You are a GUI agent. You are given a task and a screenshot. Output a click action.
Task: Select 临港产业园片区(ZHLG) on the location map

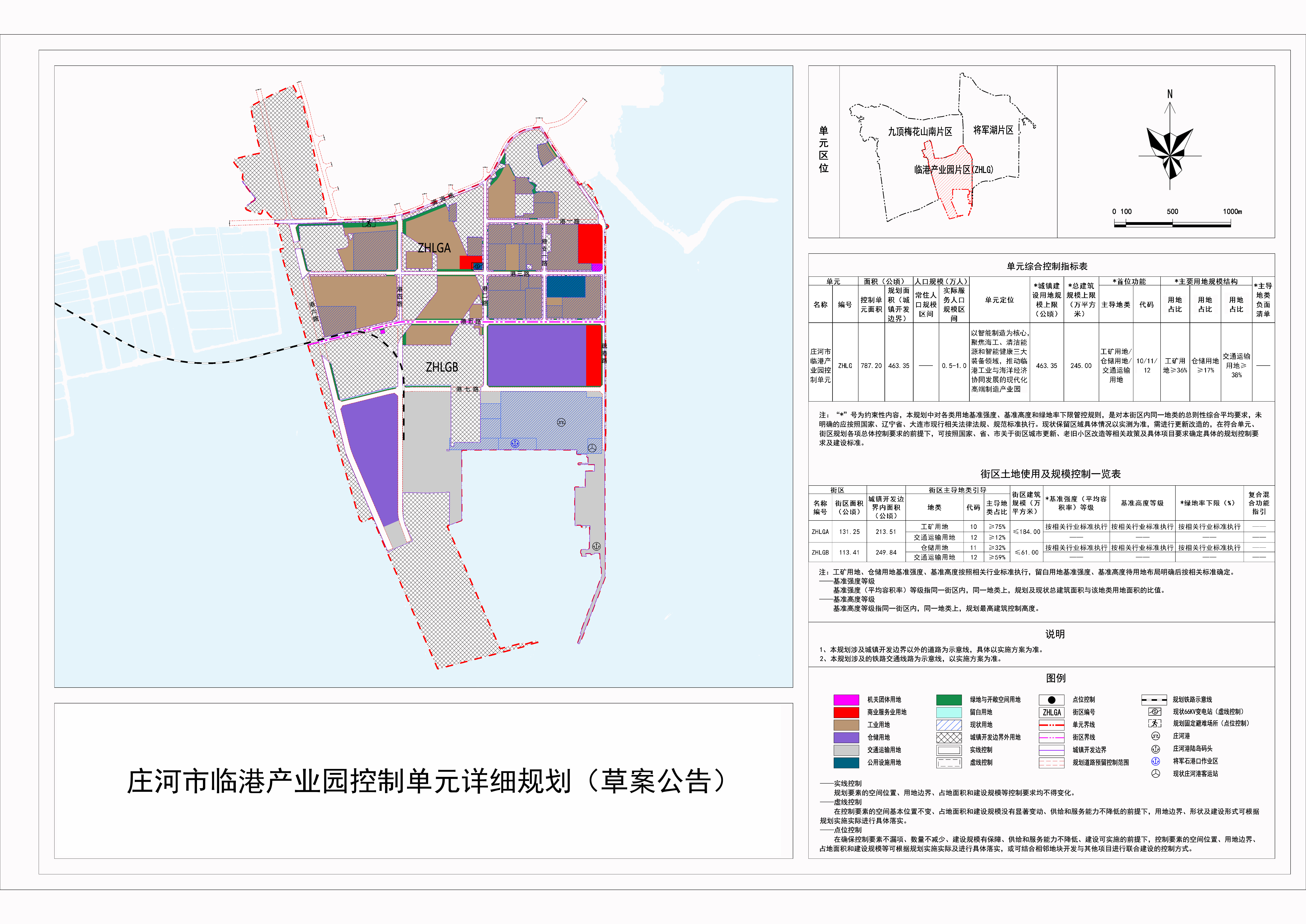[x=954, y=169]
